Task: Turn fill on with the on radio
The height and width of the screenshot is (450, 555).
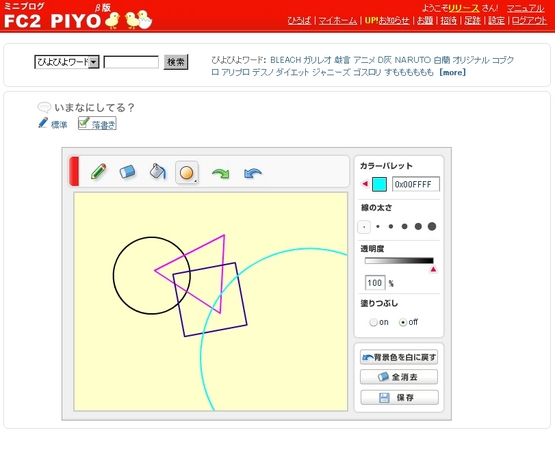Action: [x=373, y=323]
